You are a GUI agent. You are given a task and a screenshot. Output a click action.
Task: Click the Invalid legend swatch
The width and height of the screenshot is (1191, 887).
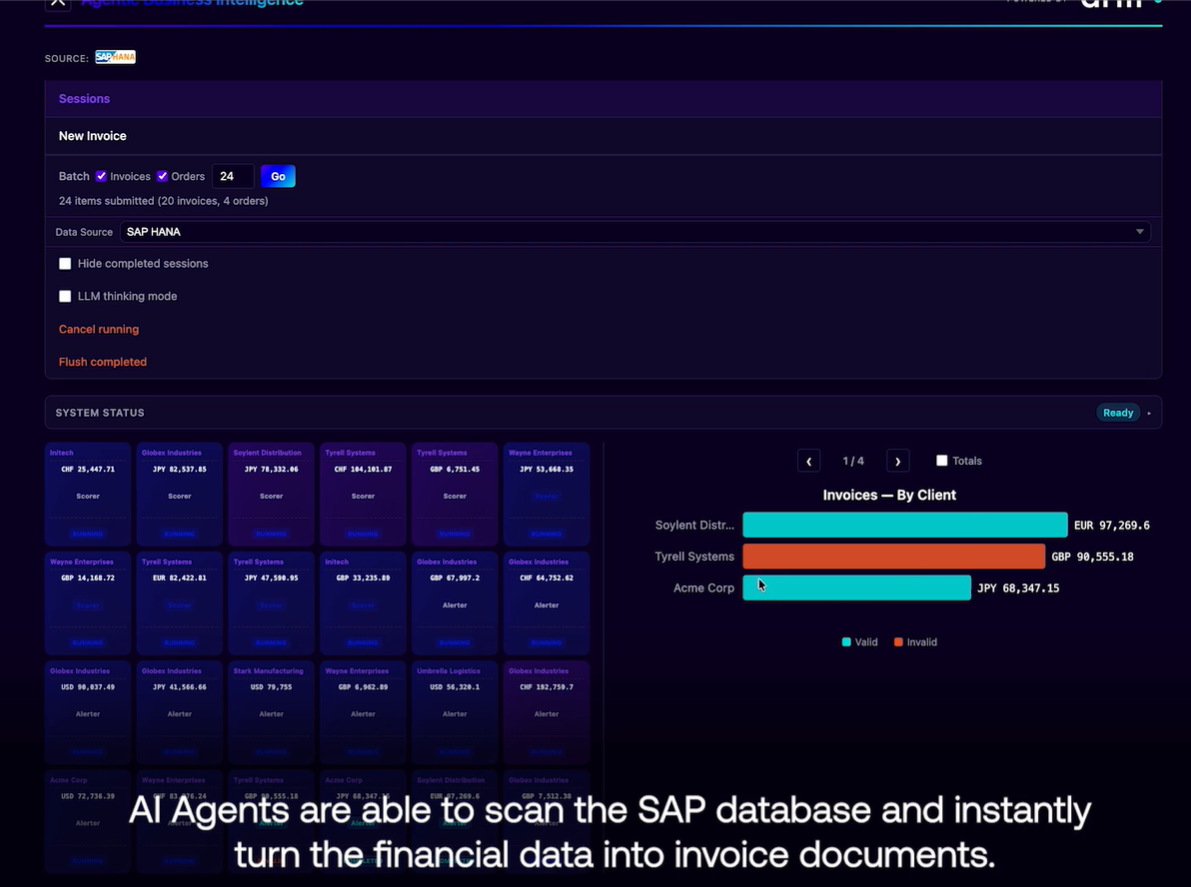click(899, 642)
